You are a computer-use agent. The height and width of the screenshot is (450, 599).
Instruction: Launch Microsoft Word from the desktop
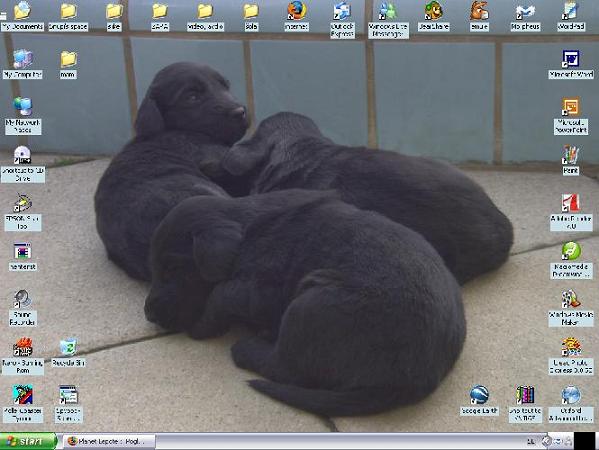tap(571, 64)
